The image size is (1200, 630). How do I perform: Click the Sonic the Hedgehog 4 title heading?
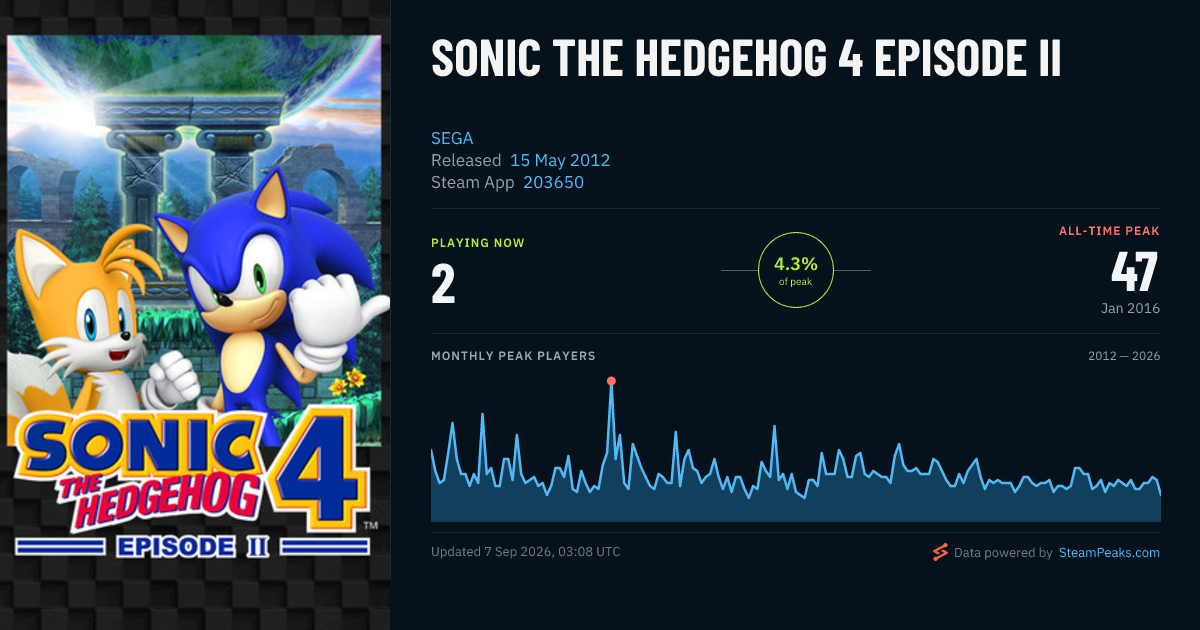point(746,59)
